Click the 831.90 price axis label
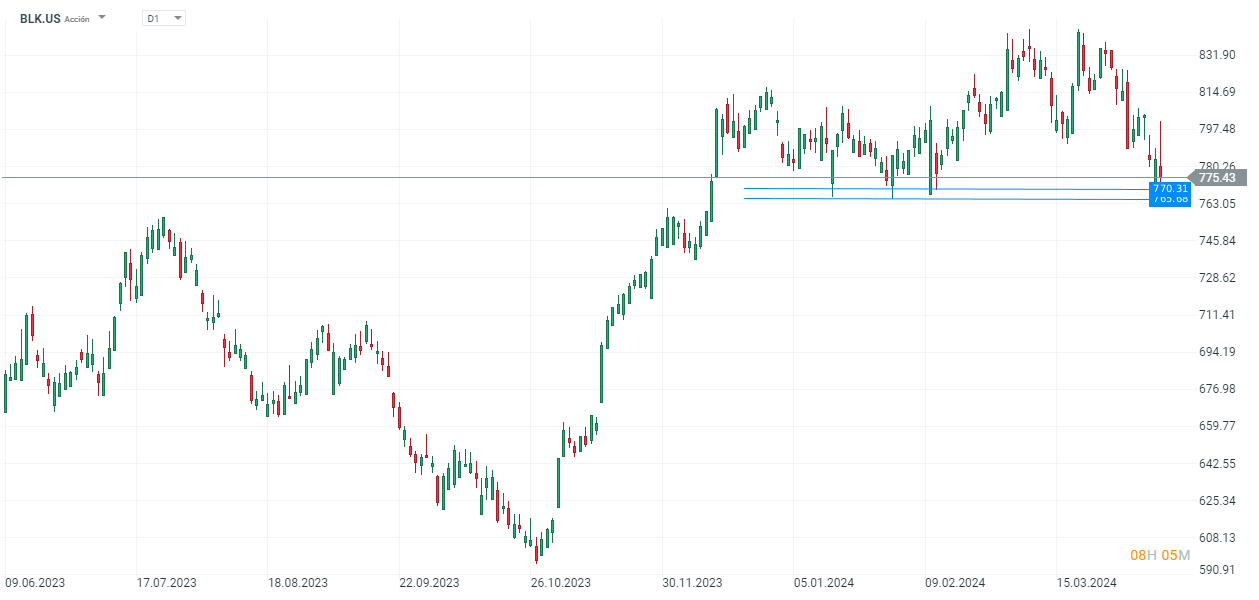Screen dimensions: 1259x600 point(1216,54)
